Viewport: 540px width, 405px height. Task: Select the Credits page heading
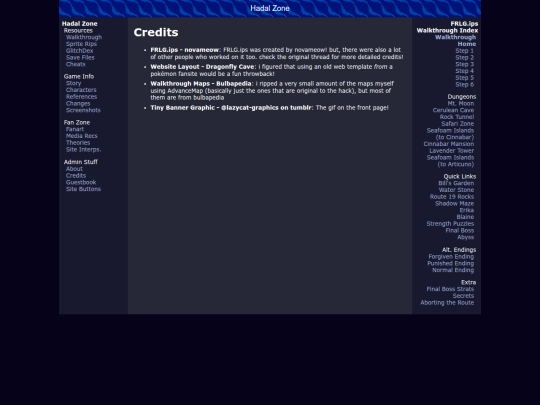(x=156, y=32)
